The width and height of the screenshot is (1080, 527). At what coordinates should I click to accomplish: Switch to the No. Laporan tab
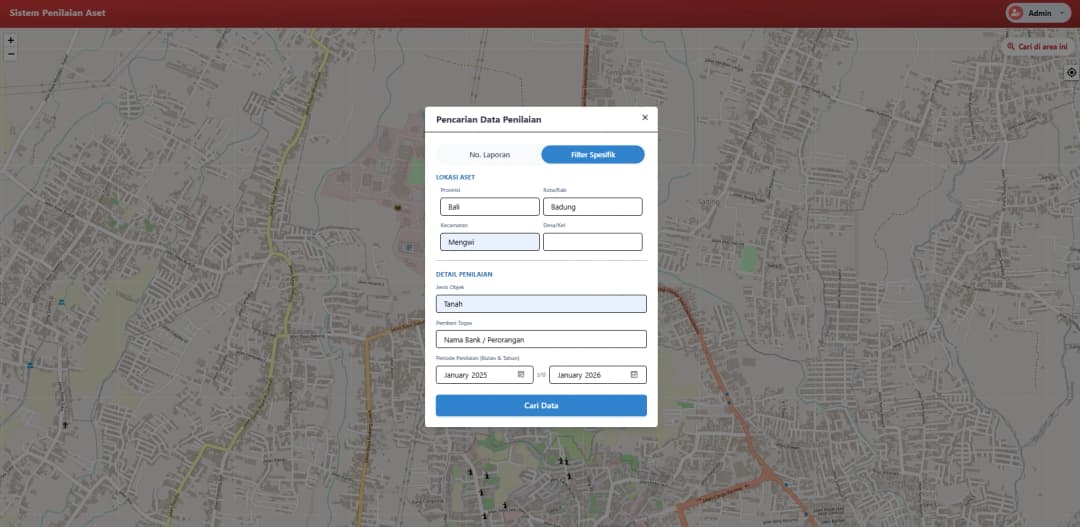click(x=490, y=155)
